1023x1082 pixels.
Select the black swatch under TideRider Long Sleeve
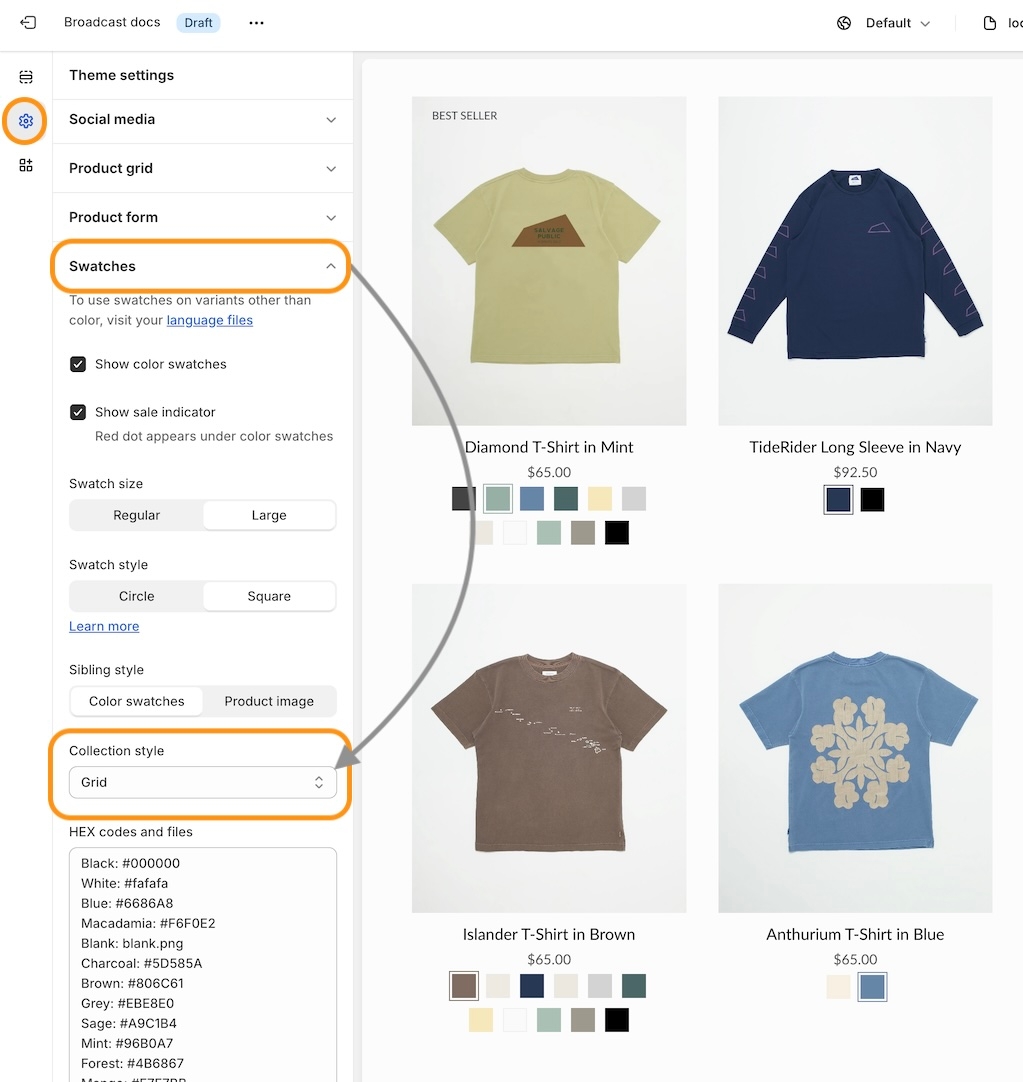coord(872,499)
